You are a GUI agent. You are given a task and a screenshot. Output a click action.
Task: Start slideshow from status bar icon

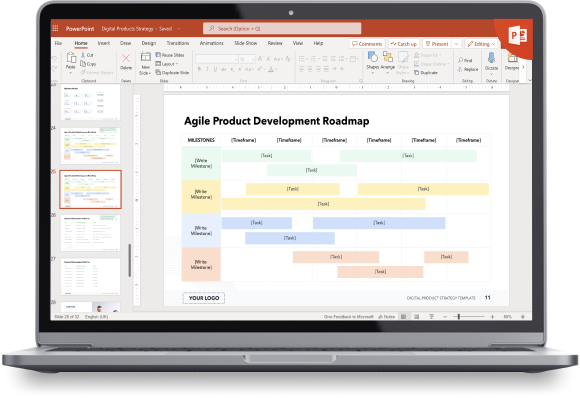pyautogui.click(x=431, y=317)
